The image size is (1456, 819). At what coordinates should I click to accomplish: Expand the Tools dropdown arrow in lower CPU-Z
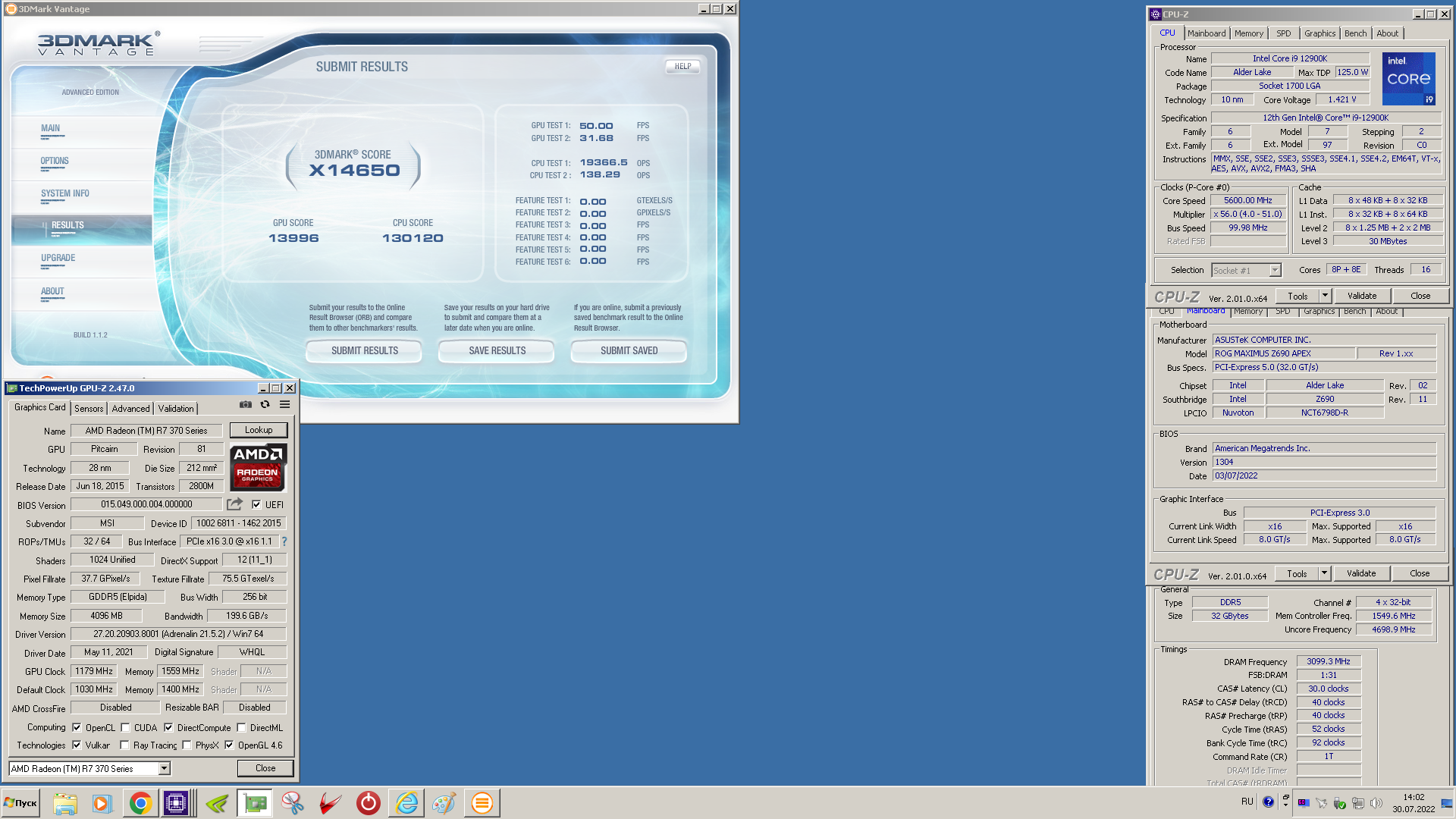click(x=1324, y=573)
